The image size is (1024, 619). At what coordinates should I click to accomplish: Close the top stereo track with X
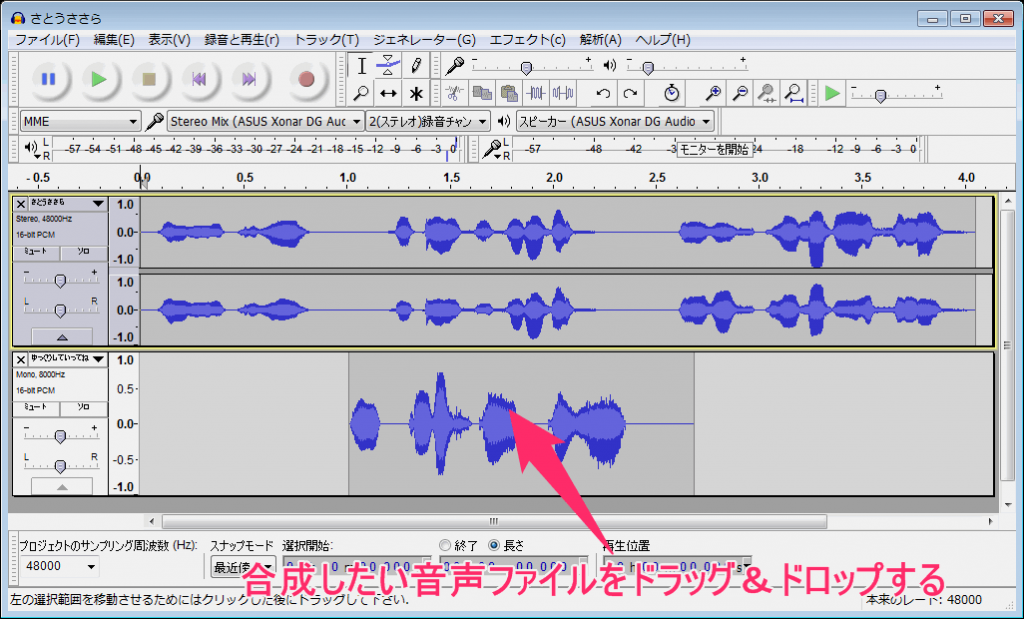21,203
